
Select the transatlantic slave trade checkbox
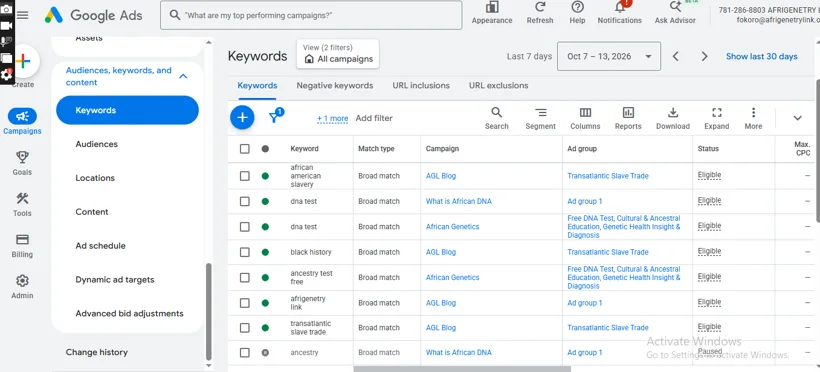245,328
